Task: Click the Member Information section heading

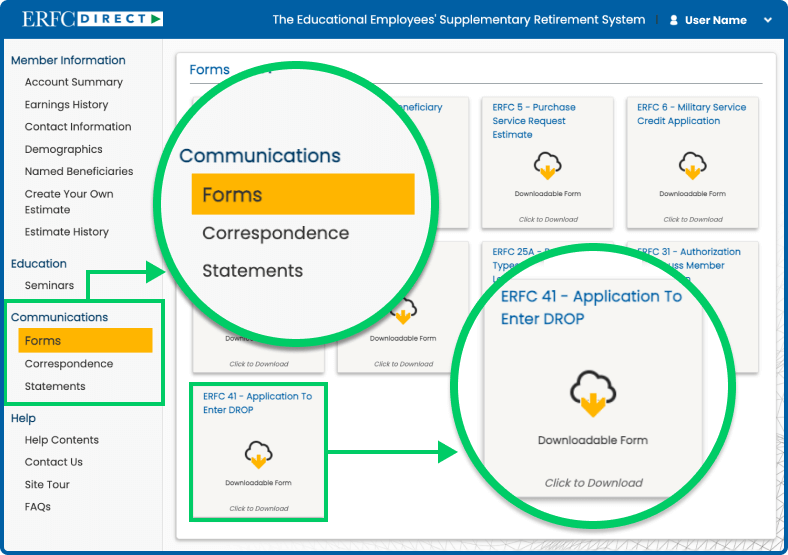Action: (68, 60)
